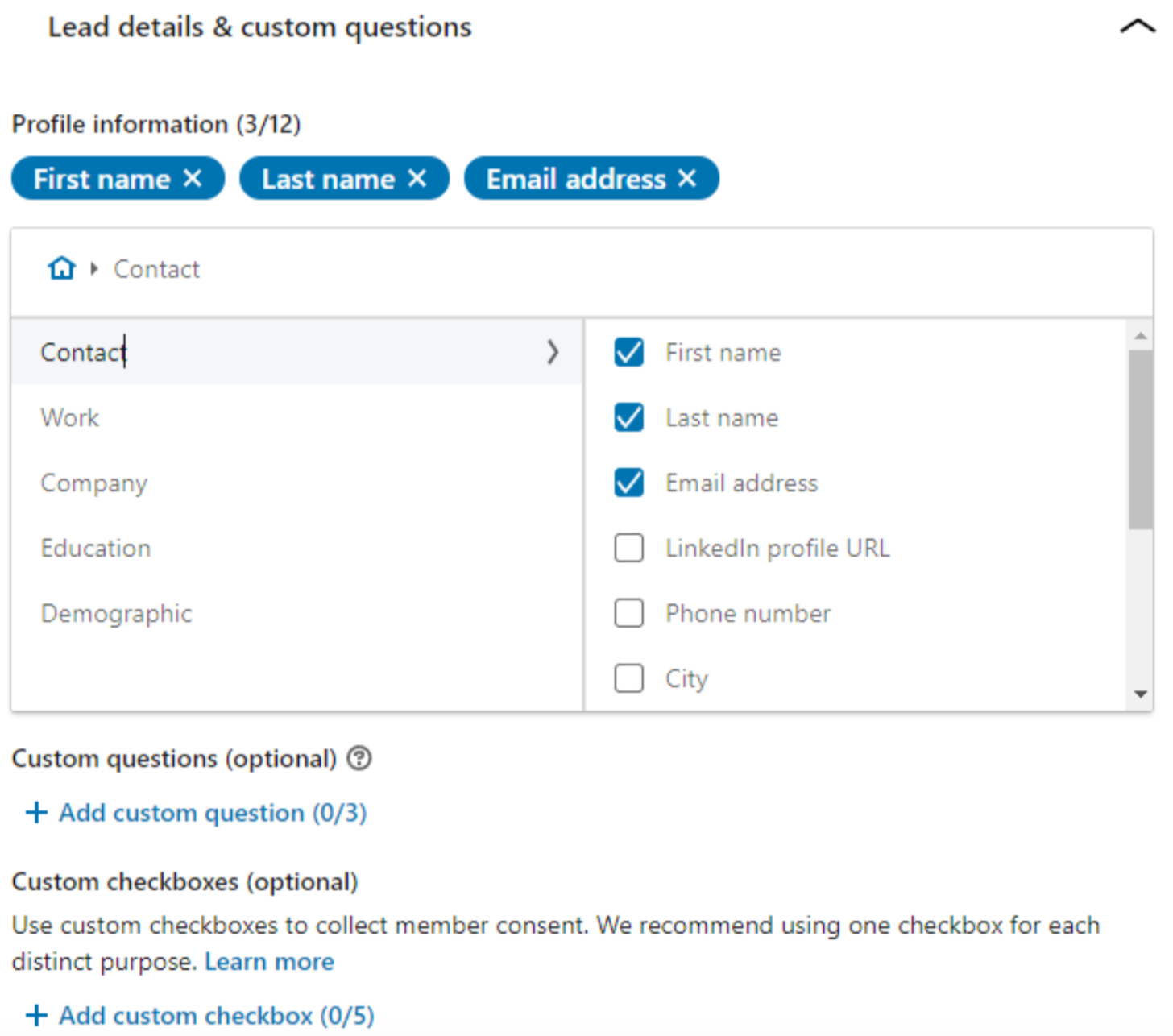Remove the Email address profile field pill
This screenshot has height=1036, width=1173.
click(x=686, y=178)
